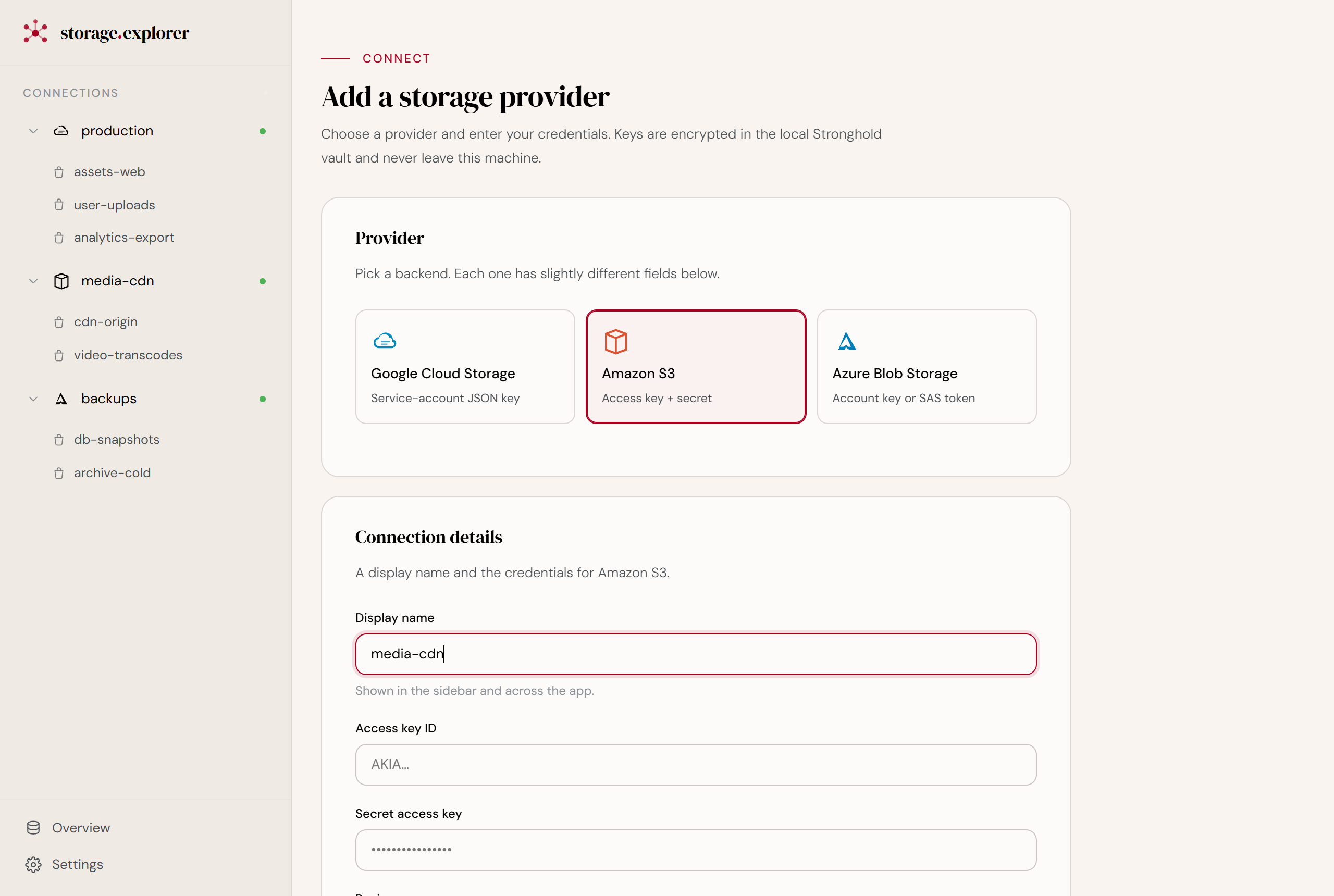Open the analytics-export bucket
Image resolution: width=1334 pixels, height=896 pixels.
point(124,238)
